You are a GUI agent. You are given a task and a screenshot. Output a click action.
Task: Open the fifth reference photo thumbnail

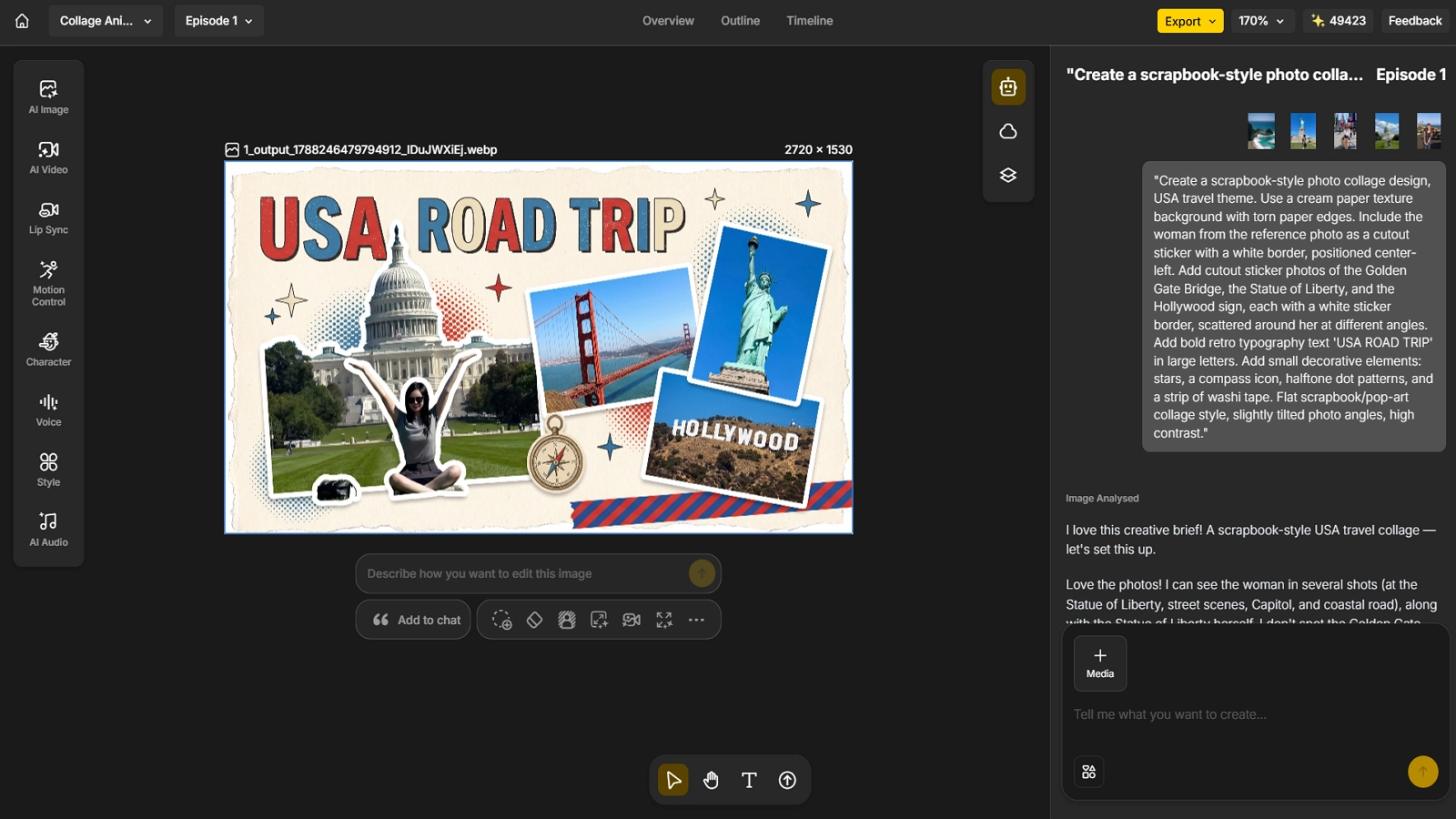1429,131
